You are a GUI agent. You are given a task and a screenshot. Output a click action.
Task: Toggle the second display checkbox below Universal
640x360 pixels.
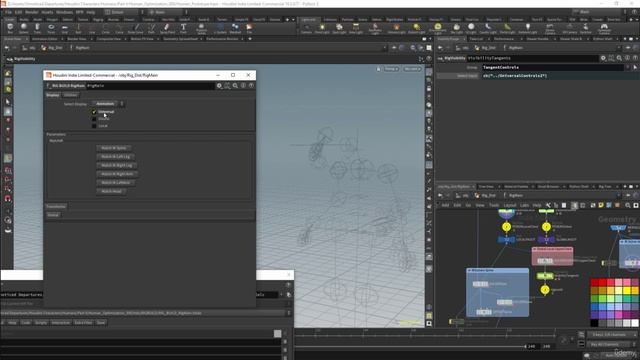[94, 119]
